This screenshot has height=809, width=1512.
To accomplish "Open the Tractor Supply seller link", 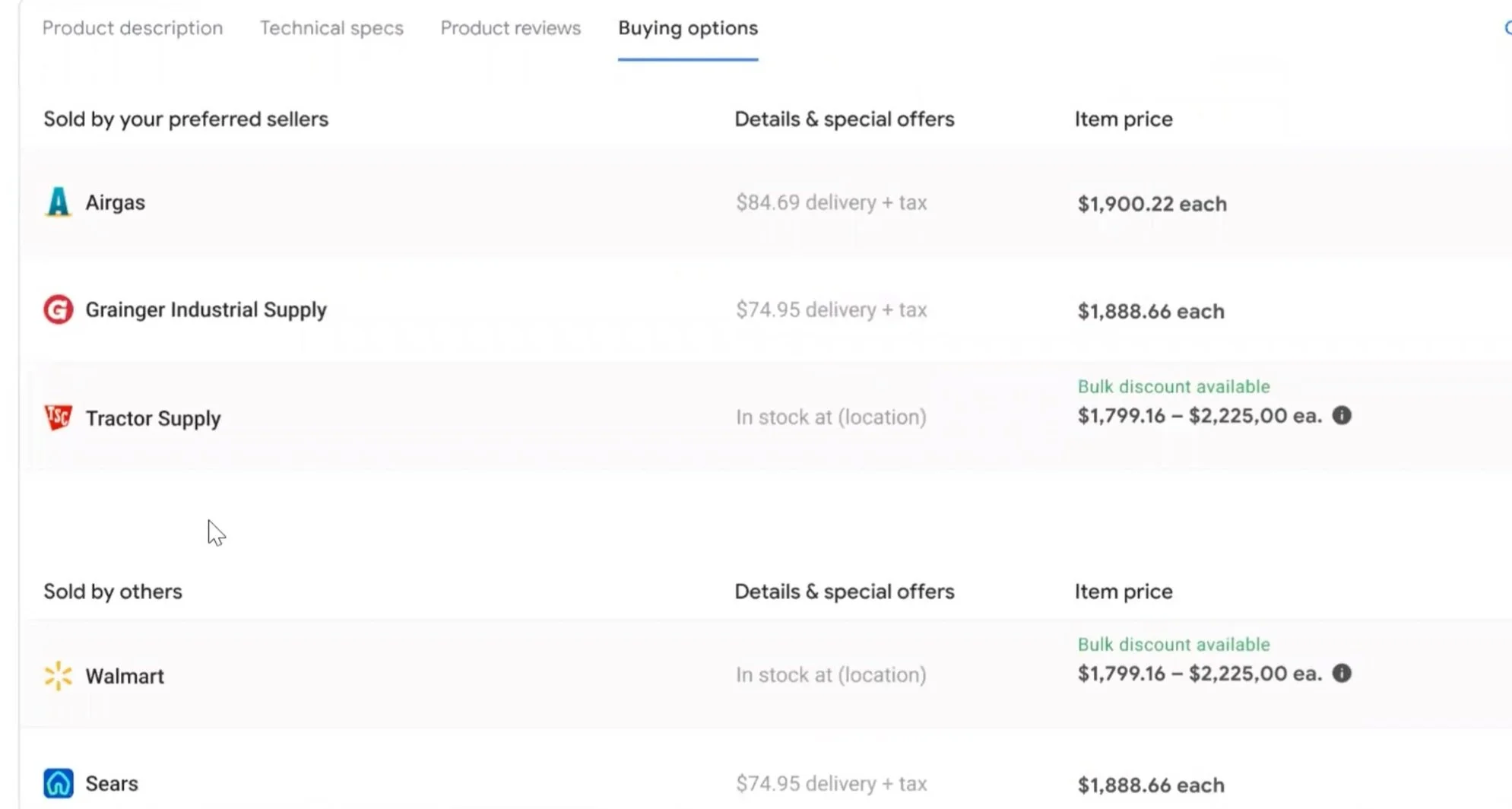I will [153, 418].
